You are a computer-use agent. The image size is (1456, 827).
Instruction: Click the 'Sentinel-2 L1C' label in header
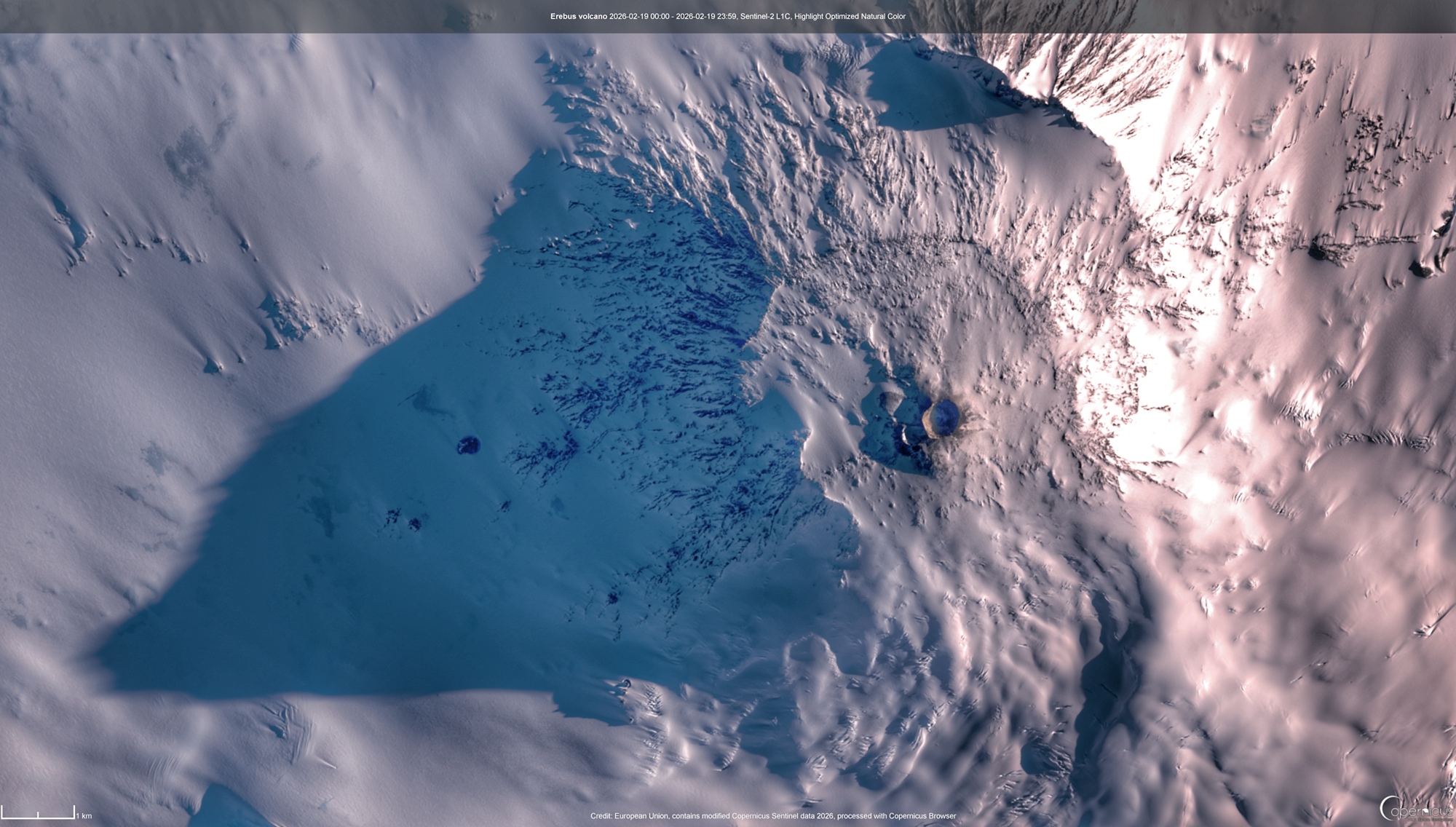click(x=765, y=16)
